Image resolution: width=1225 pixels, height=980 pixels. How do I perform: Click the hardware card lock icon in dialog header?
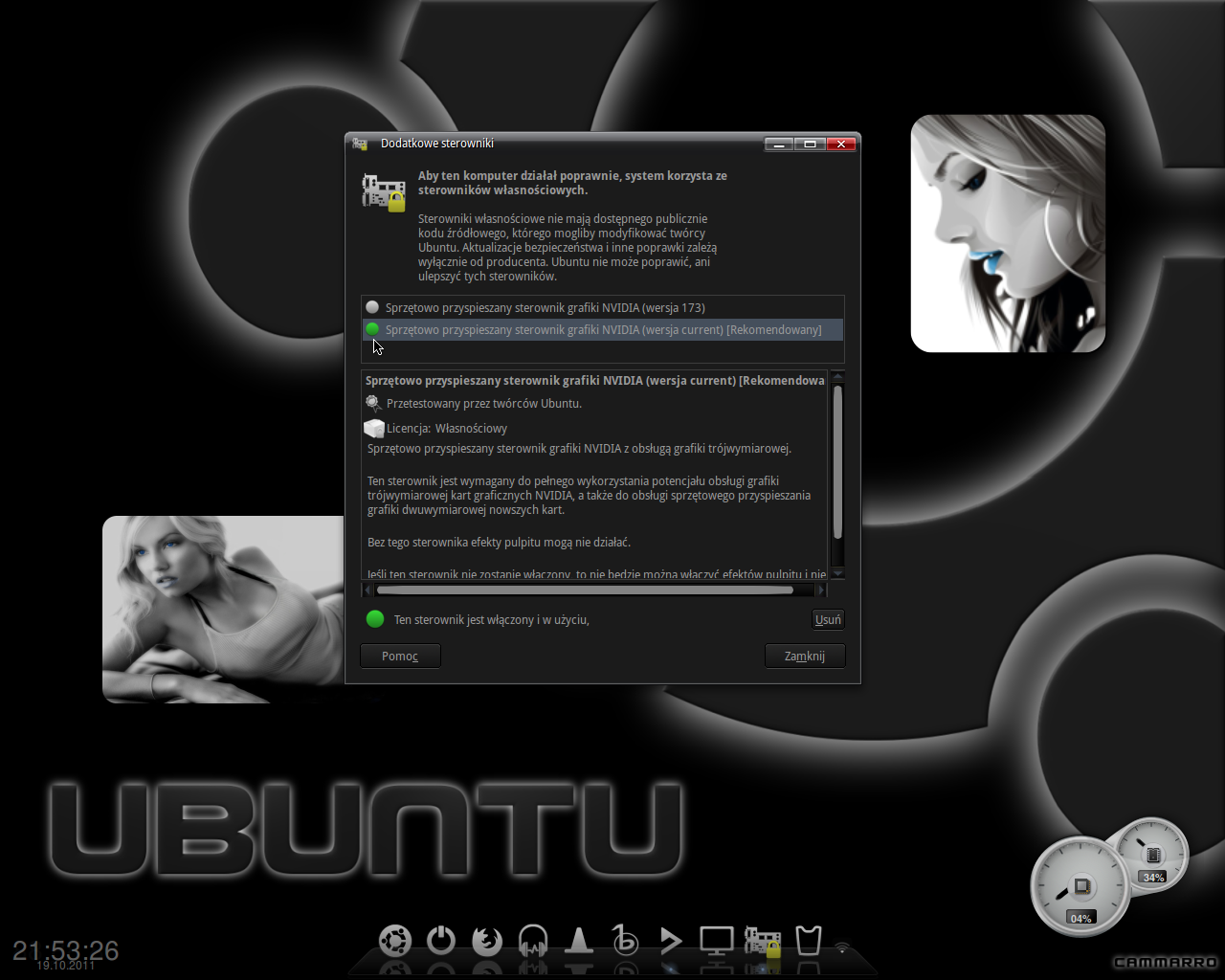pyautogui.click(x=384, y=191)
